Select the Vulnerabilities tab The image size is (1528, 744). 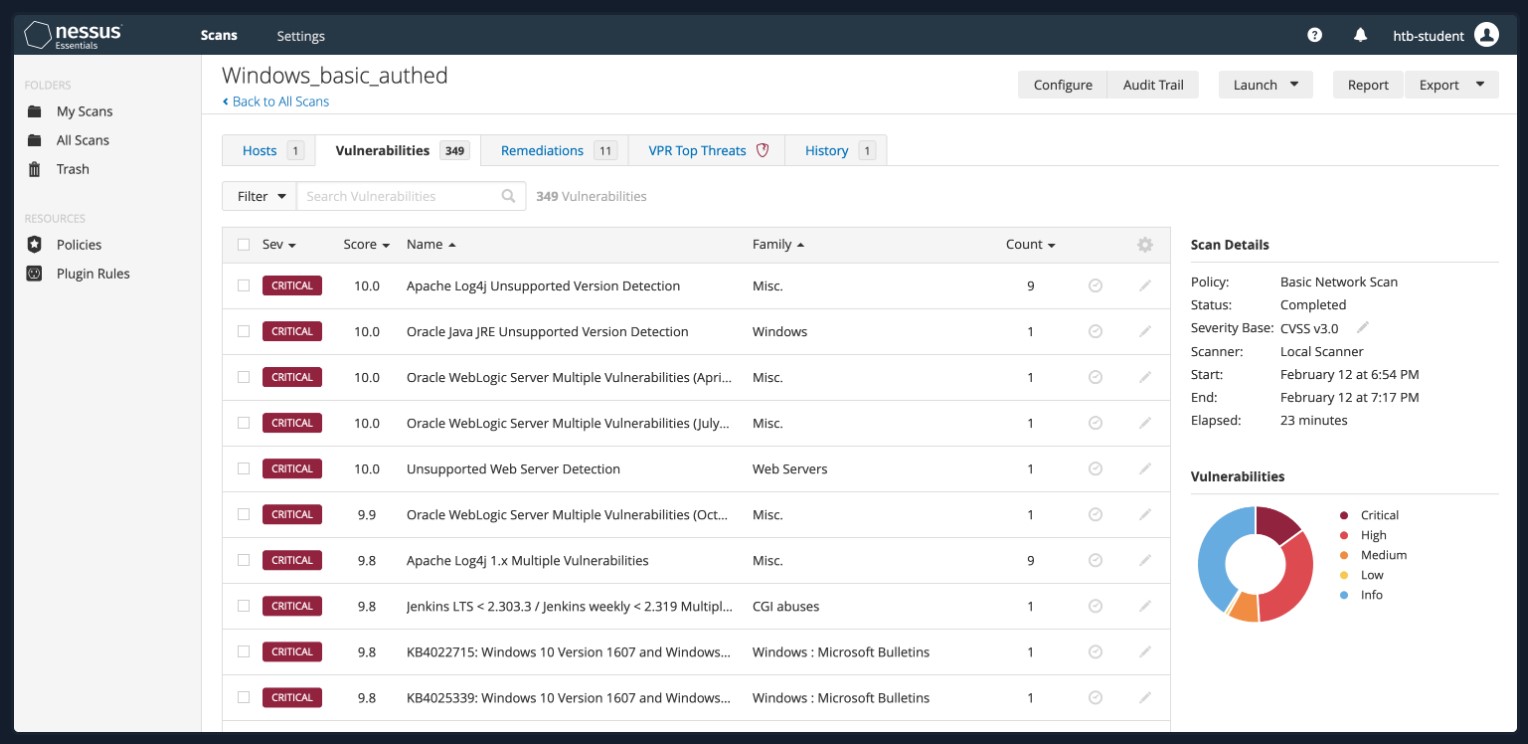pos(398,150)
